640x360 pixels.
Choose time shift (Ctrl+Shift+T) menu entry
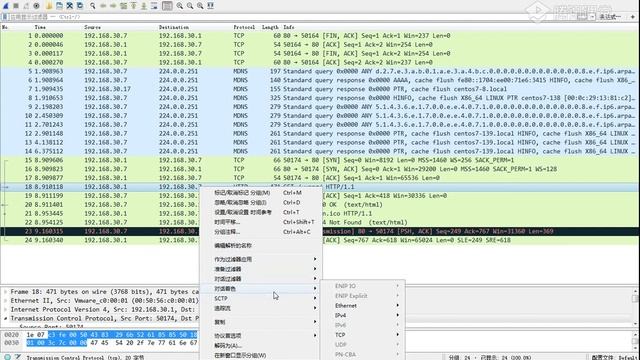pos(260,222)
